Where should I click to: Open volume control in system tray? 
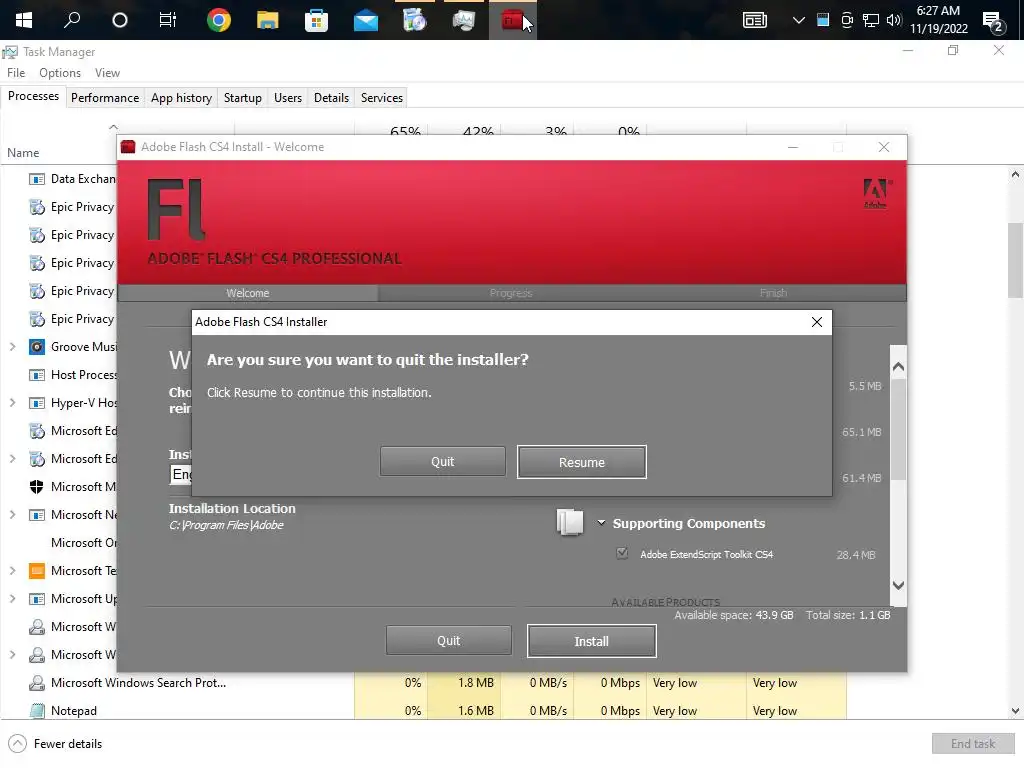click(894, 20)
